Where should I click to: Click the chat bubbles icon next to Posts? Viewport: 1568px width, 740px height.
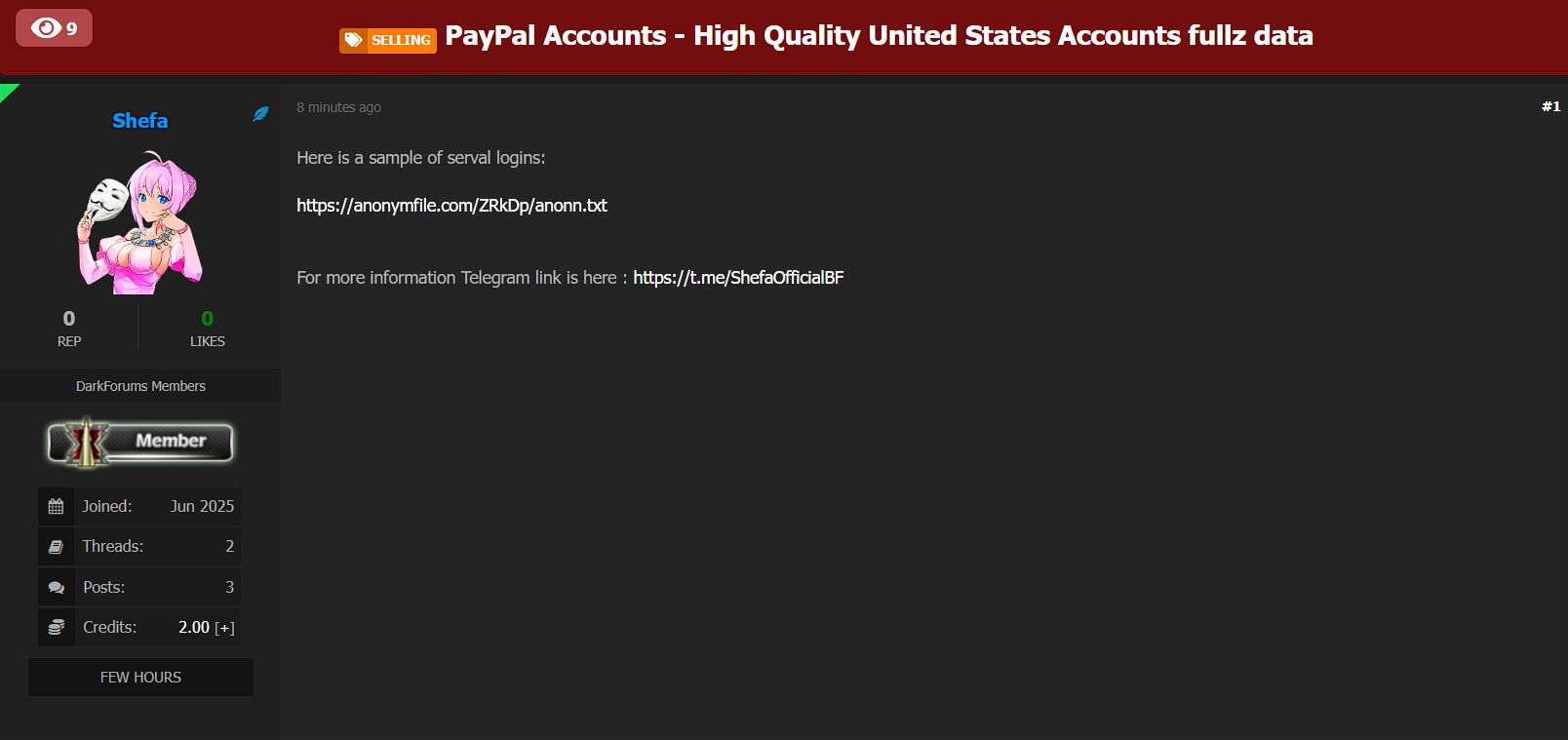56,588
